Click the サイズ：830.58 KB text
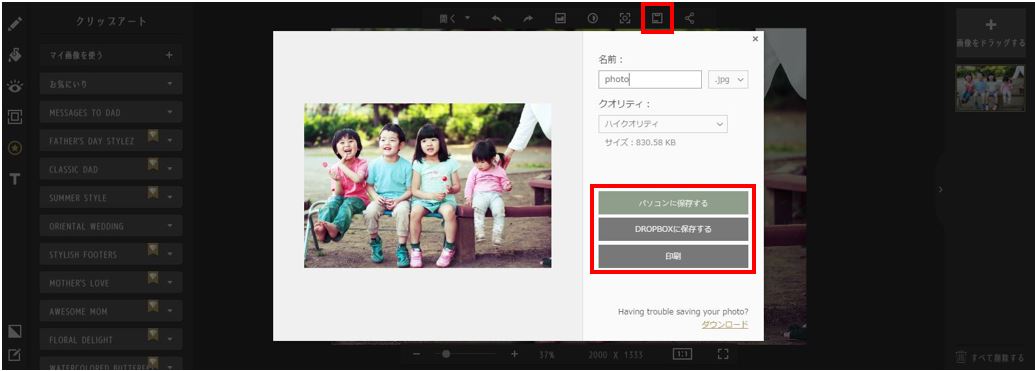 [x=640, y=143]
